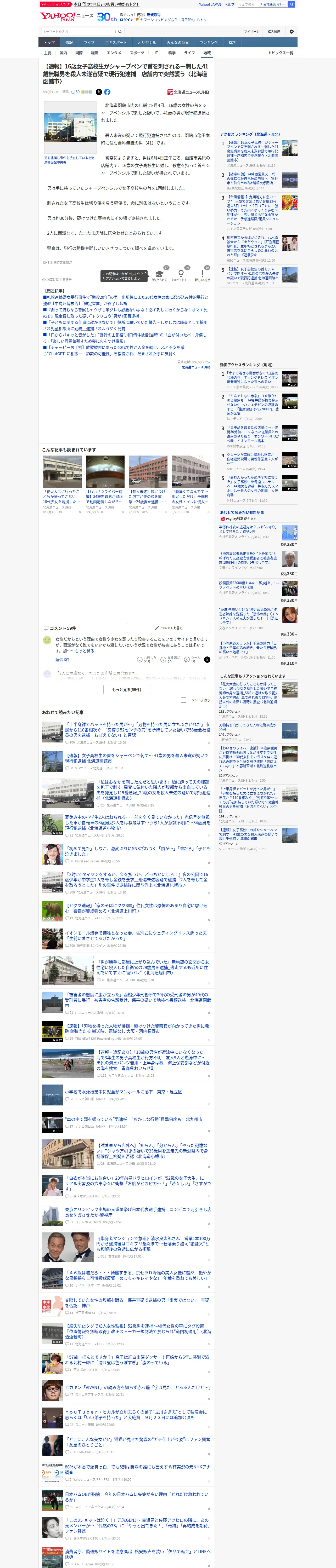Expand the first comment with もっと見る
Image resolution: width=336 pixels, height=1568 pixels.
pyautogui.click(x=85, y=651)
